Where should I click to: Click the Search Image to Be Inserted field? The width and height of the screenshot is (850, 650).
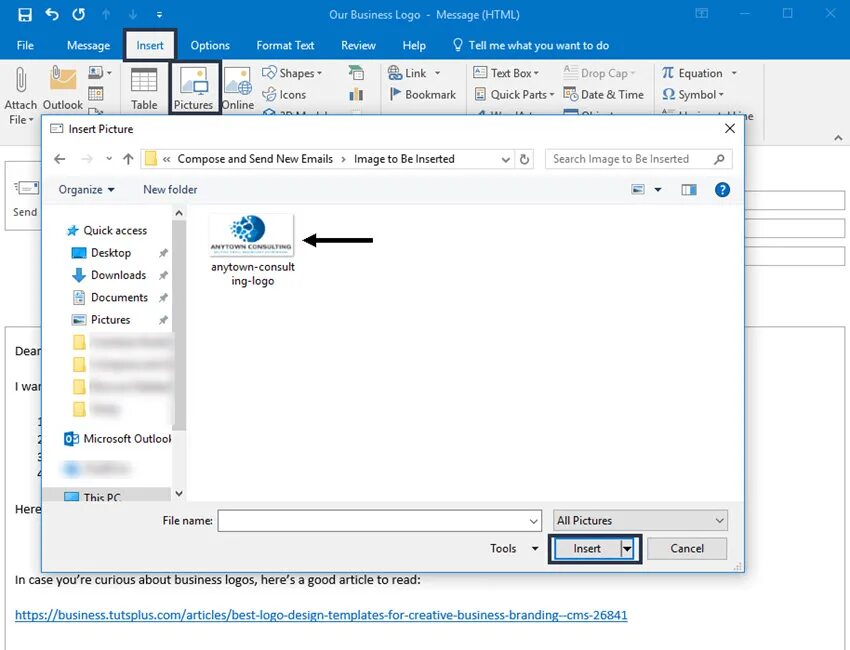(639, 159)
